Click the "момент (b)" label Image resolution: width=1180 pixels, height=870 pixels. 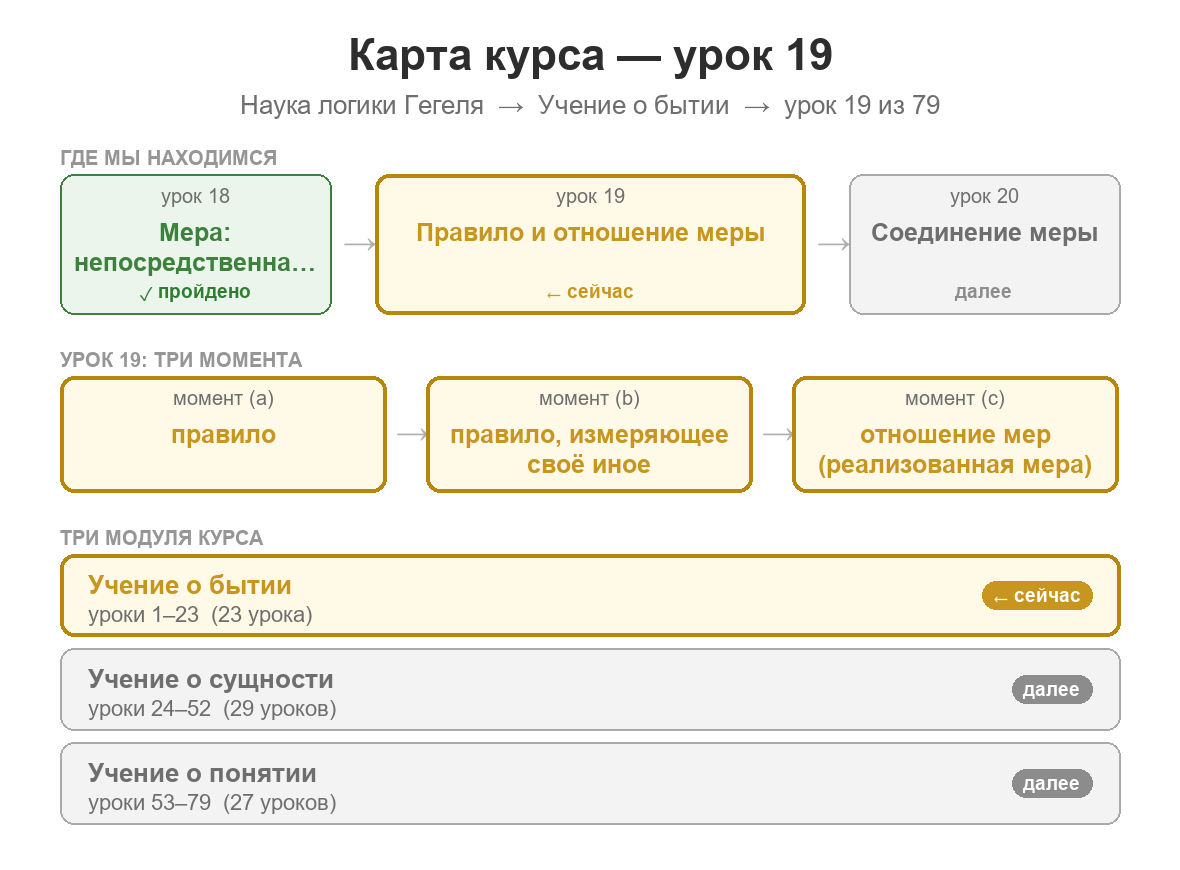coord(589,399)
